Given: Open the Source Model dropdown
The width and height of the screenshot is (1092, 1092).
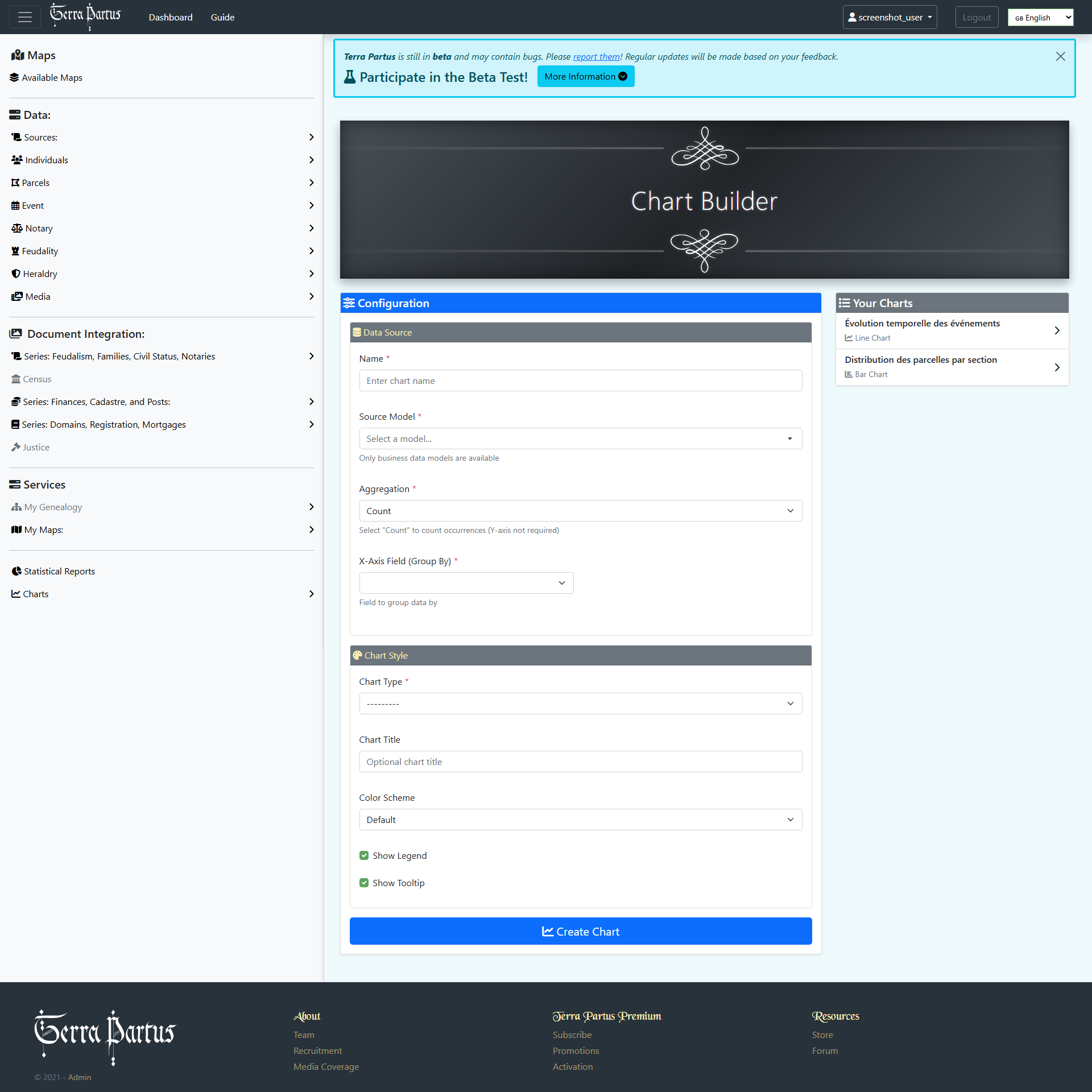Looking at the screenshot, I should [580, 439].
